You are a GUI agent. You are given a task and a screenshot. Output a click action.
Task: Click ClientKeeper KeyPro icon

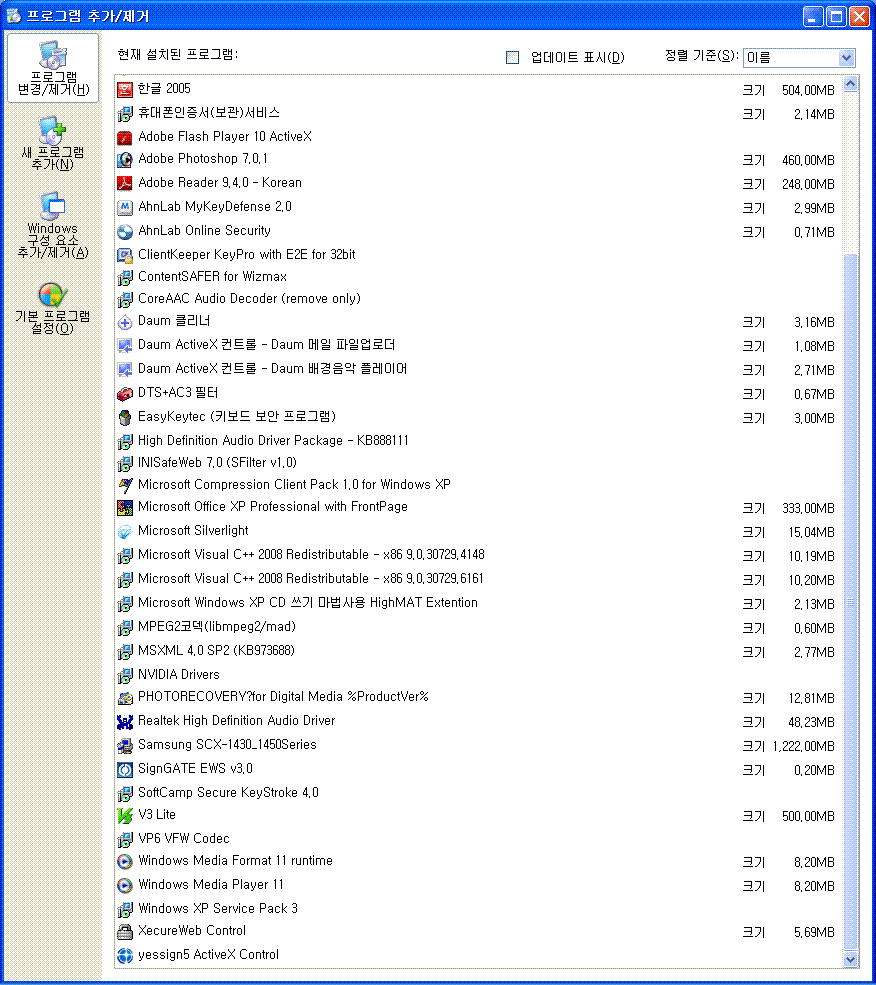pos(125,255)
